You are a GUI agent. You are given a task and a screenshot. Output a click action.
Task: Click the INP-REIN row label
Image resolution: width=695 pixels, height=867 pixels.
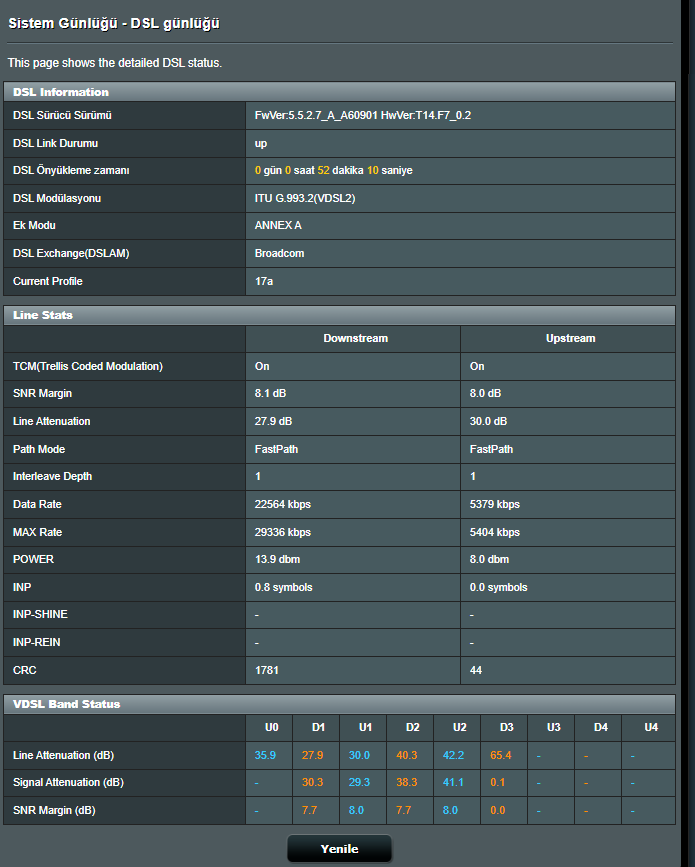[36, 642]
